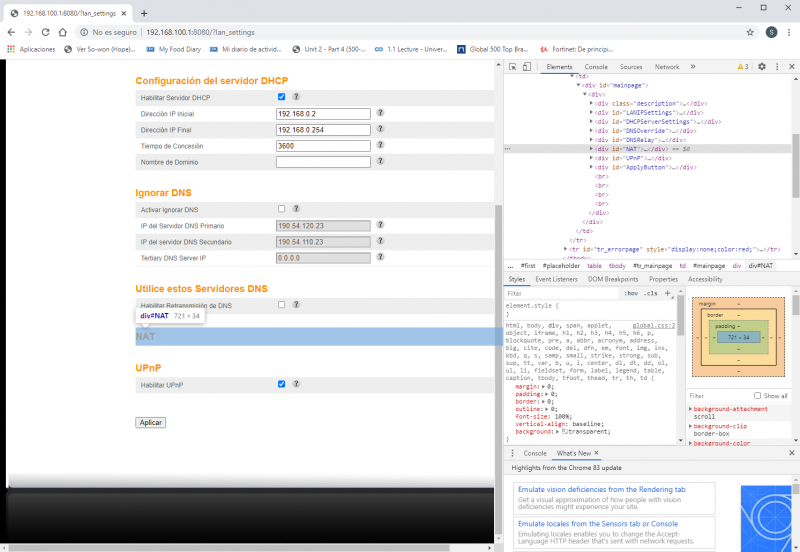Expand the div id UPnP tree node
The width and height of the screenshot is (800, 552).
pyautogui.click(x=591, y=158)
